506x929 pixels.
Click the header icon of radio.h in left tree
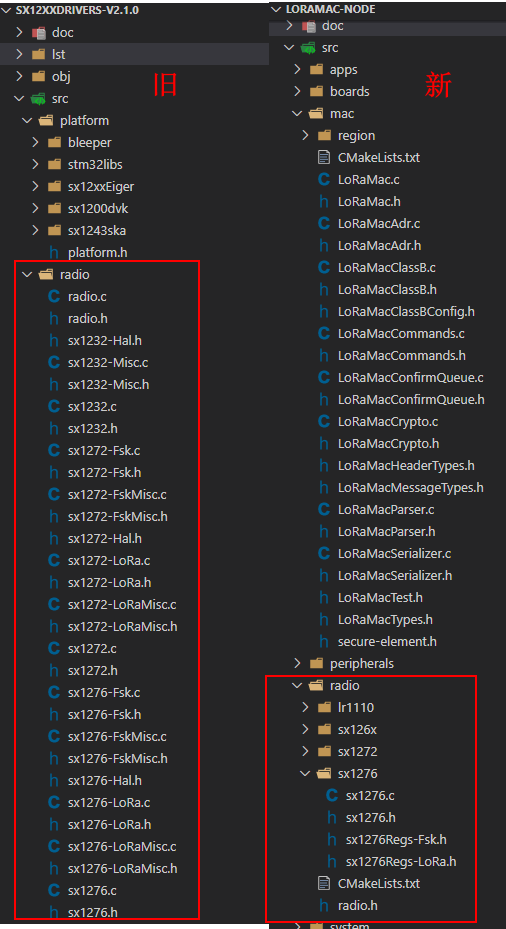[54, 318]
